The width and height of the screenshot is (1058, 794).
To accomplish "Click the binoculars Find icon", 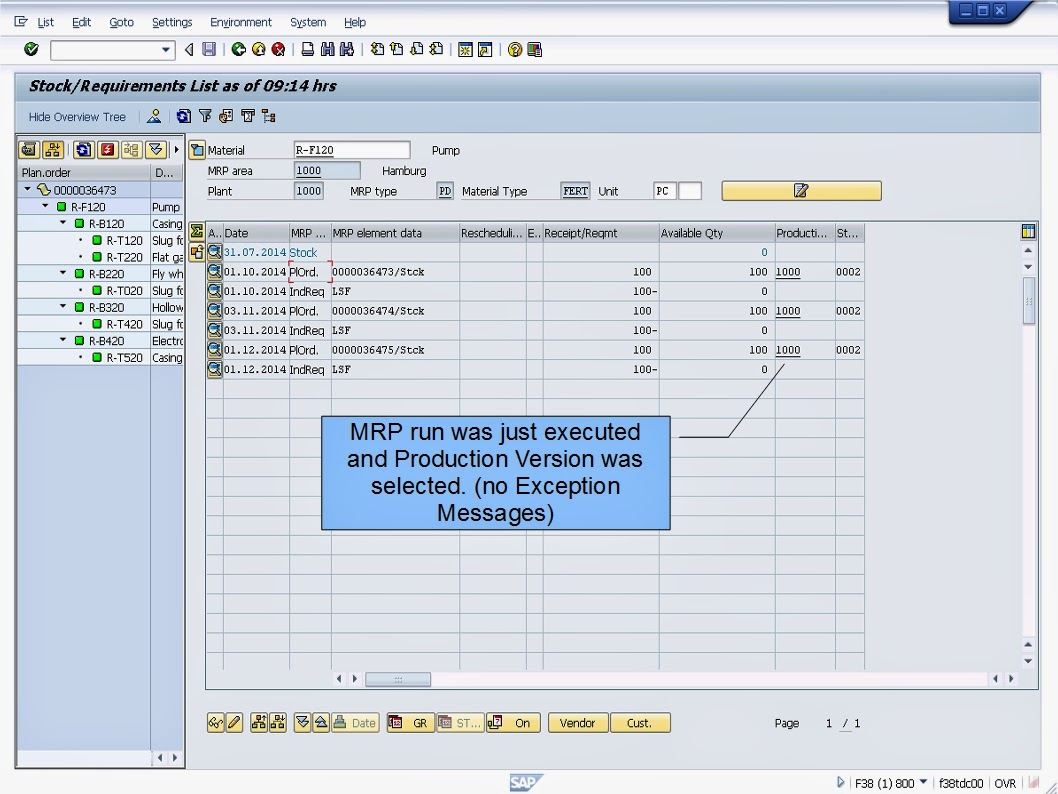I will click(328, 49).
